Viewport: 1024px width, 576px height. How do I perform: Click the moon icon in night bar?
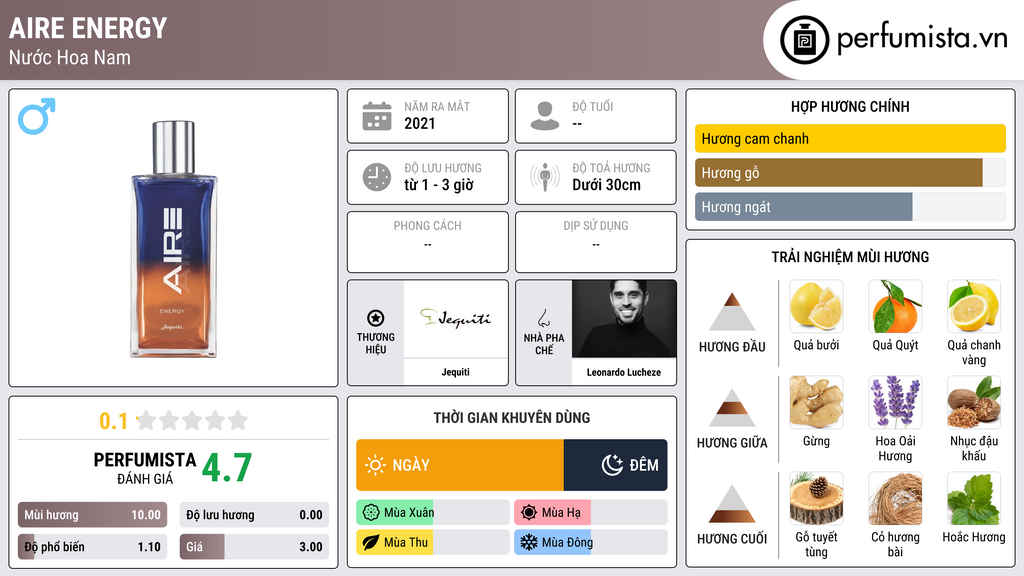(x=612, y=465)
